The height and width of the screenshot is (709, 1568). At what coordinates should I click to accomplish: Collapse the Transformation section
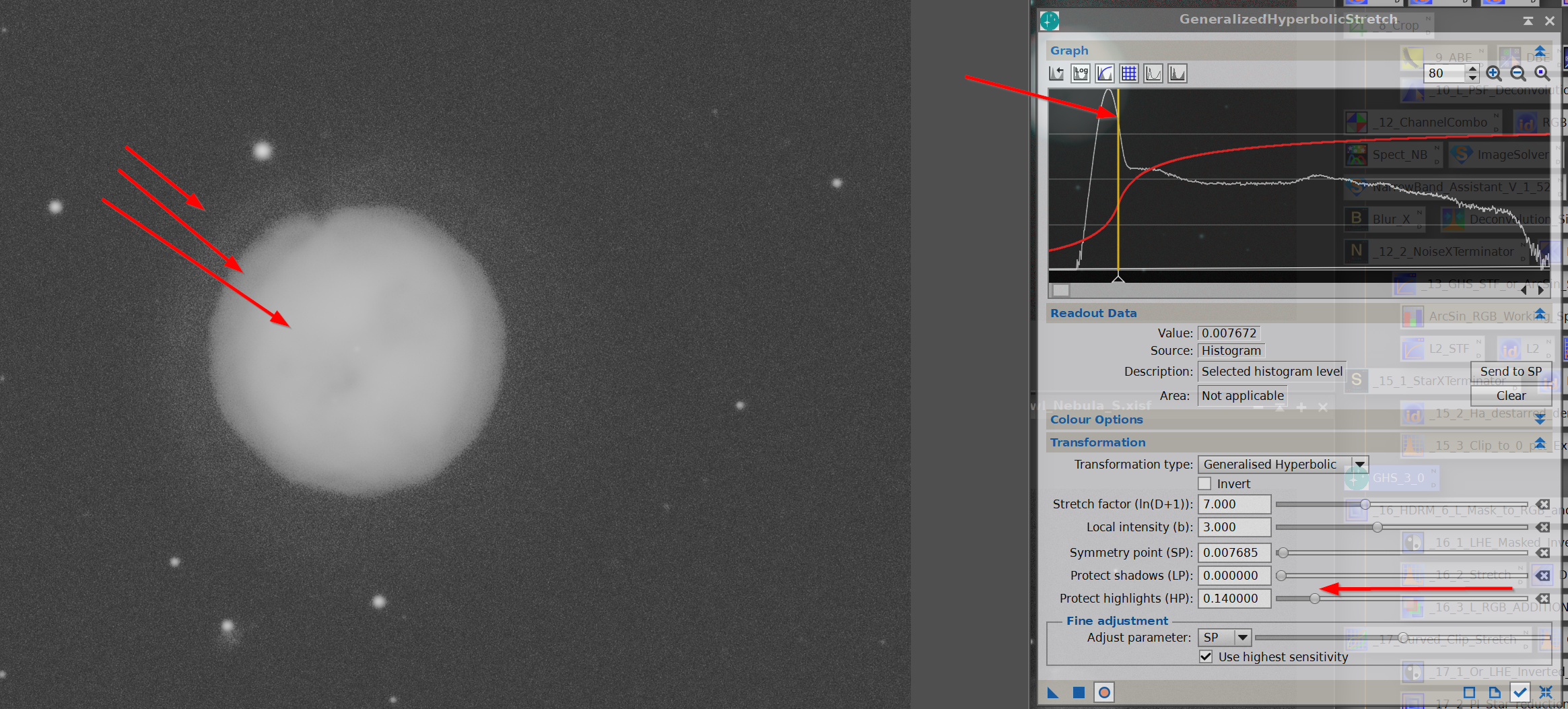pos(1540,443)
